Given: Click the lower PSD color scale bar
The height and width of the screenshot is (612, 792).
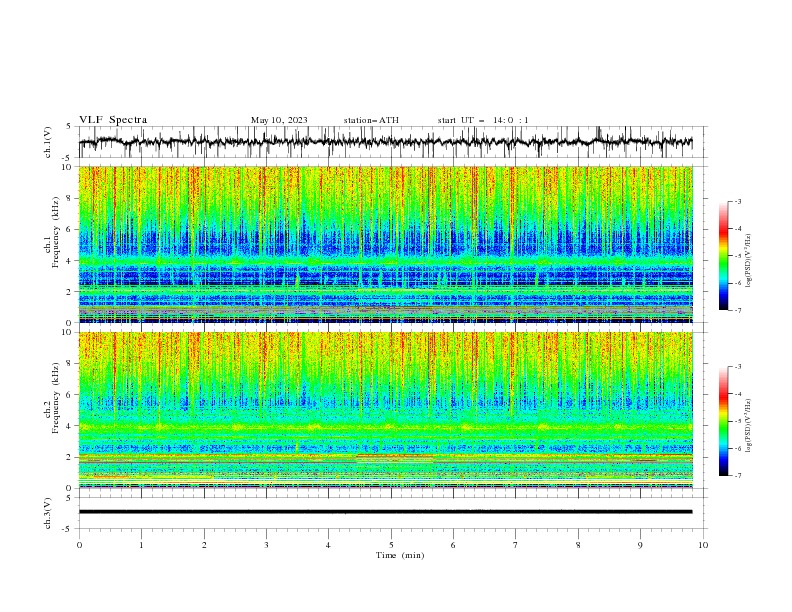Looking at the screenshot, I should [x=724, y=421].
